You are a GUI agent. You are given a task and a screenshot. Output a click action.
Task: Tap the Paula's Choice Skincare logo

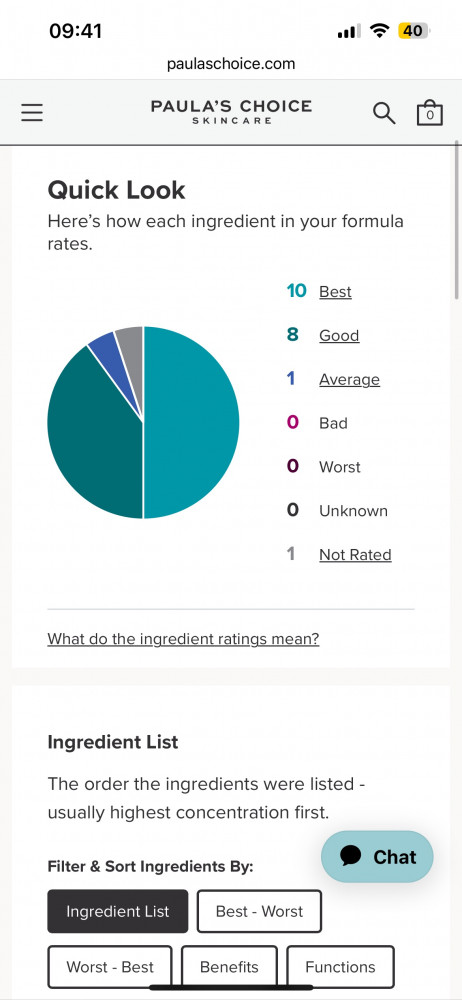click(231, 112)
